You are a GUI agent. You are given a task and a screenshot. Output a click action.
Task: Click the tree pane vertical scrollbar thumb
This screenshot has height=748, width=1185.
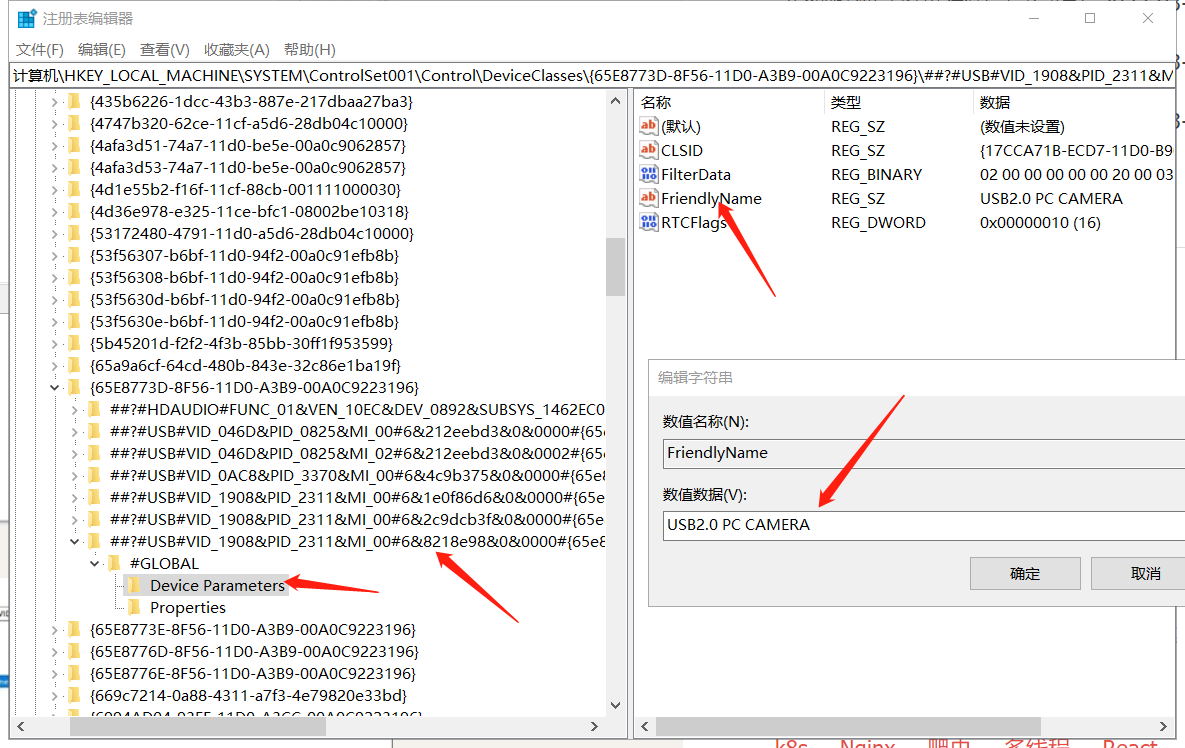click(615, 267)
